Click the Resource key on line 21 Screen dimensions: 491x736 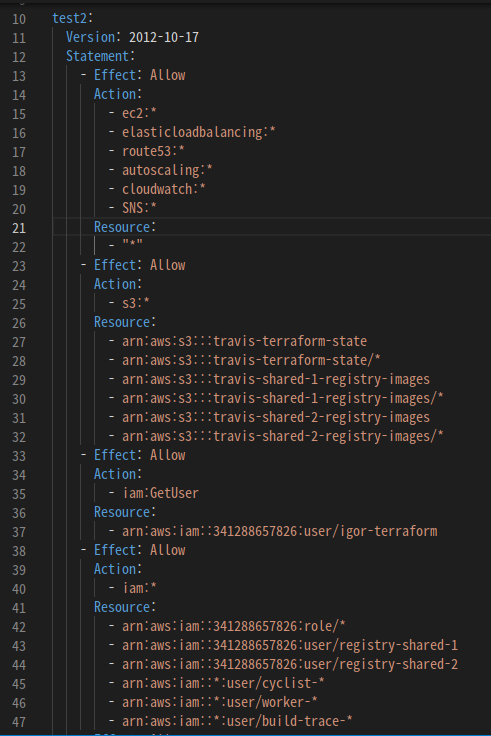coord(122,227)
